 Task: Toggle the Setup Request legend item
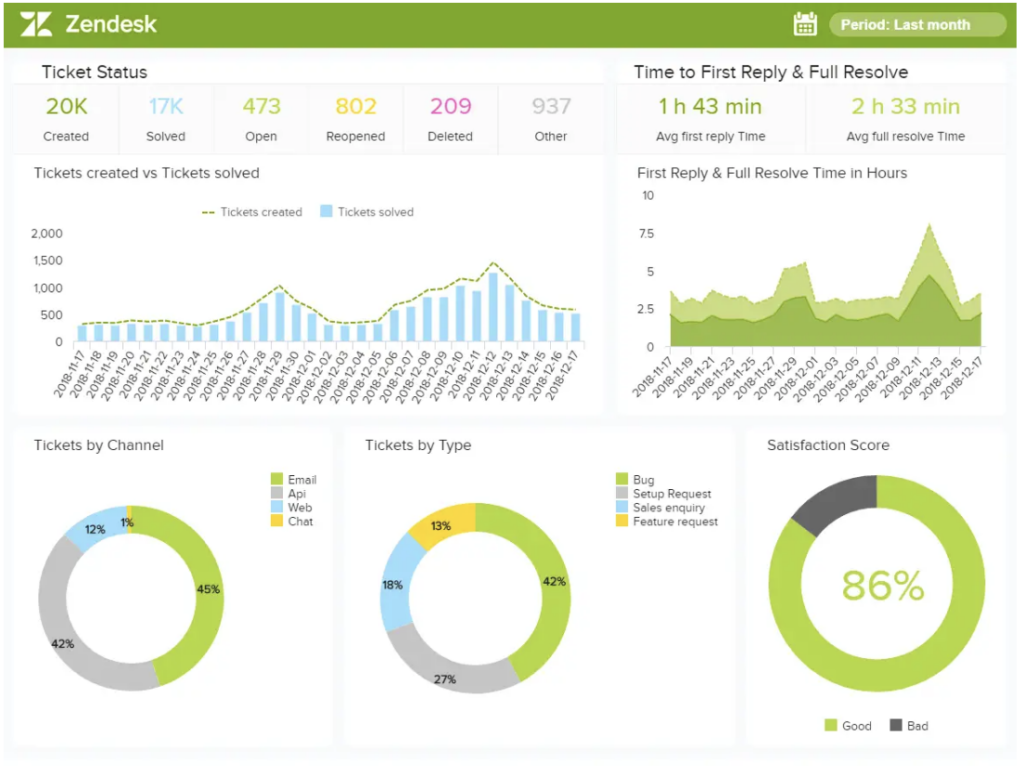click(x=664, y=494)
